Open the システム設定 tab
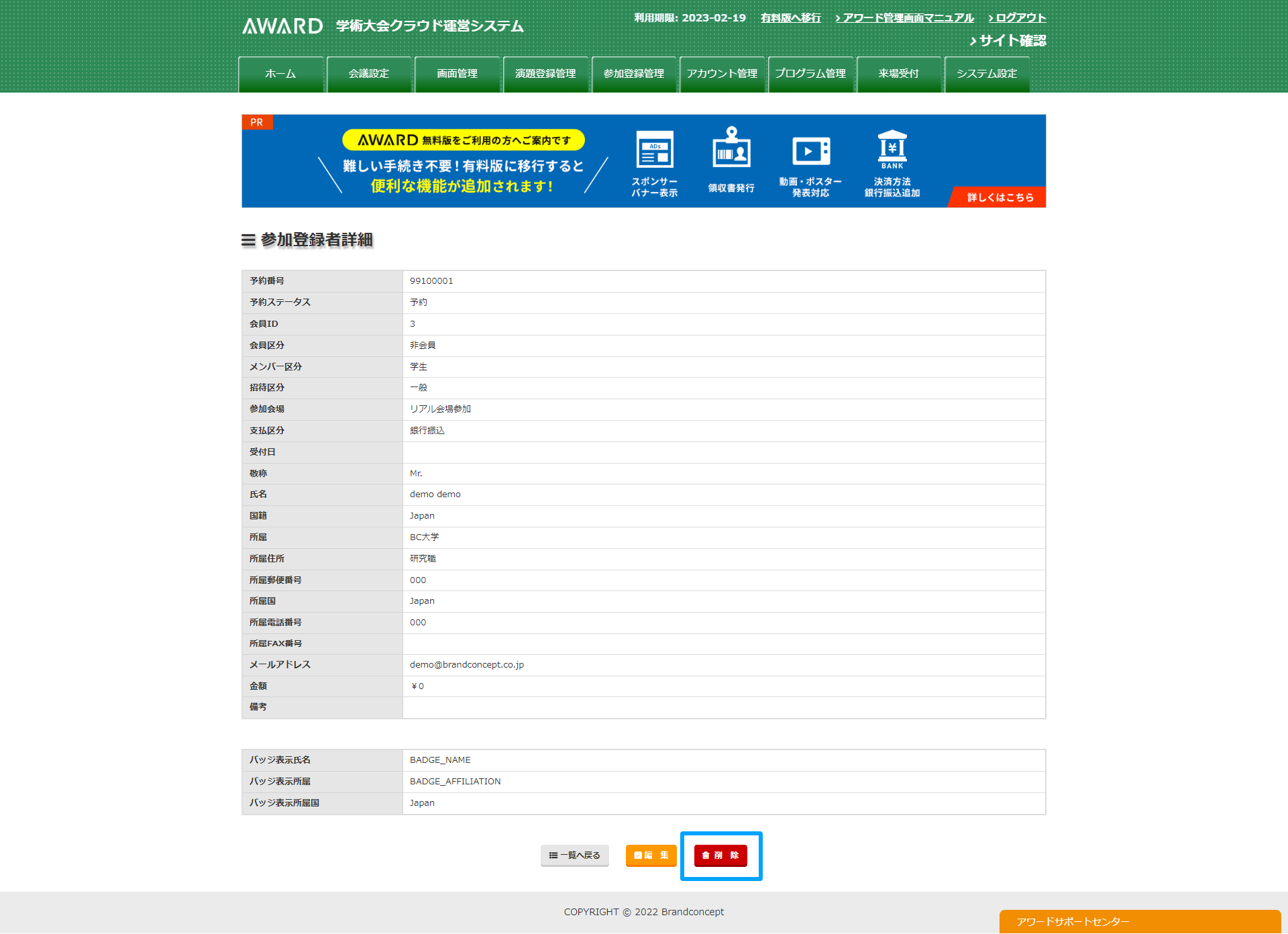The width and height of the screenshot is (1288, 934). click(x=987, y=74)
